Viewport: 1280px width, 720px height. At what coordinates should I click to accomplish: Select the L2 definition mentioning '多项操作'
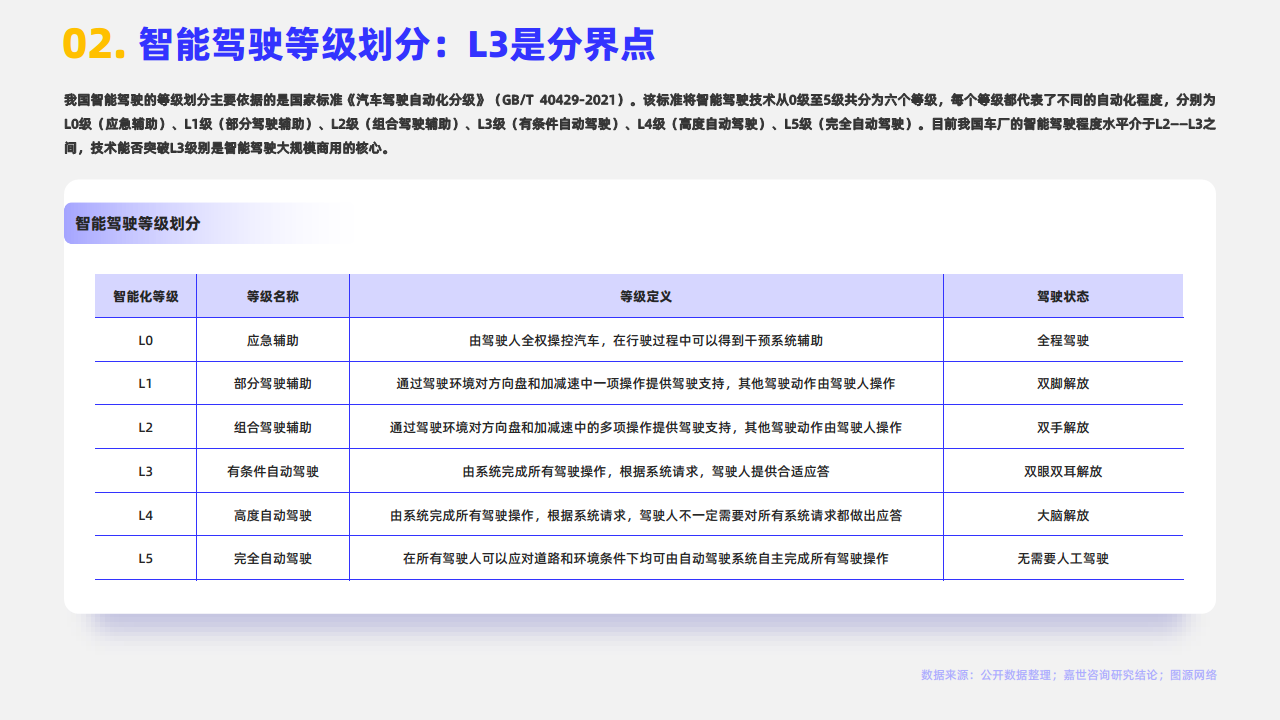[646, 428]
